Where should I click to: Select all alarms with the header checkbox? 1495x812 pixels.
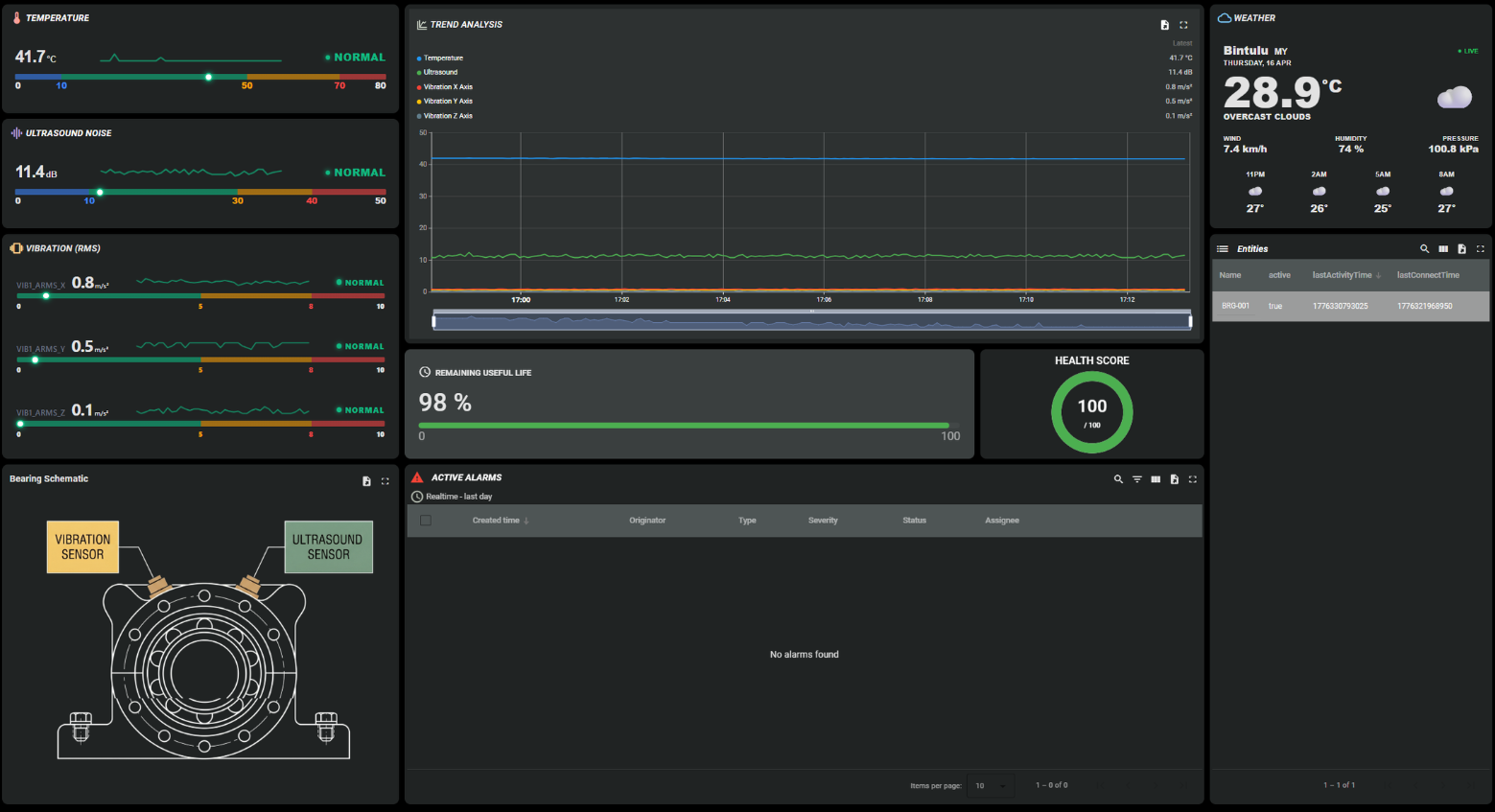[x=426, y=520]
